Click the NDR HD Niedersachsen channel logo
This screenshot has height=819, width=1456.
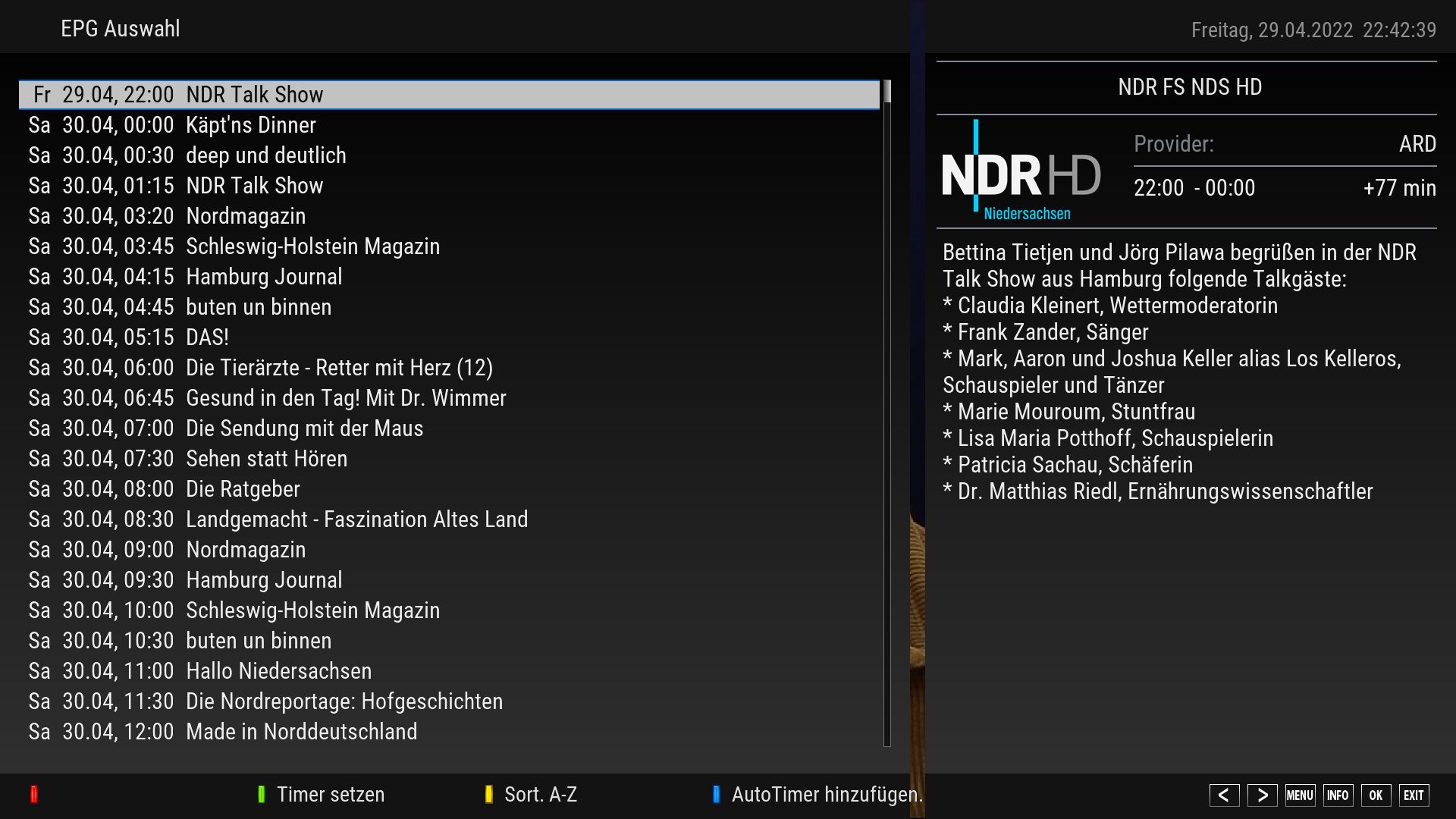[1021, 172]
